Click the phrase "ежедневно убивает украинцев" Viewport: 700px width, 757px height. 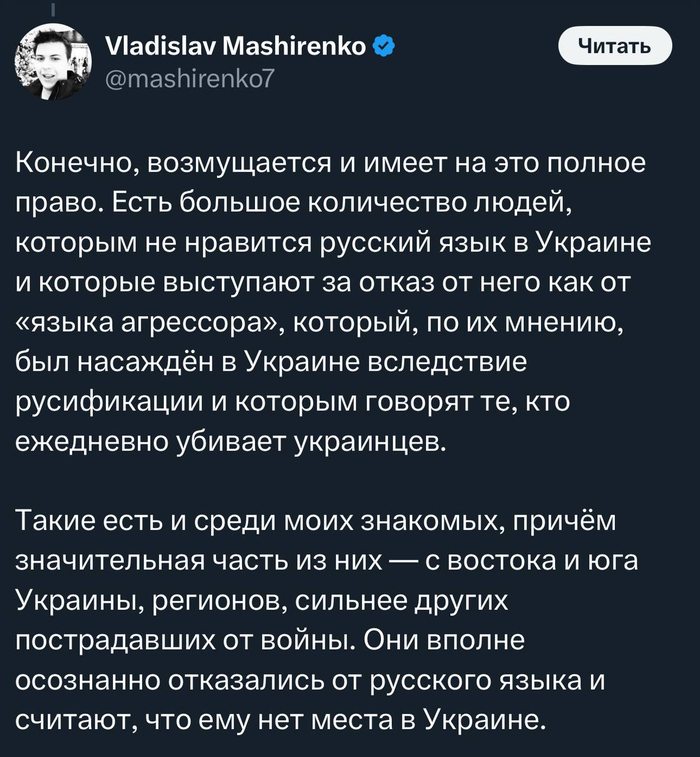click(227, 443)
